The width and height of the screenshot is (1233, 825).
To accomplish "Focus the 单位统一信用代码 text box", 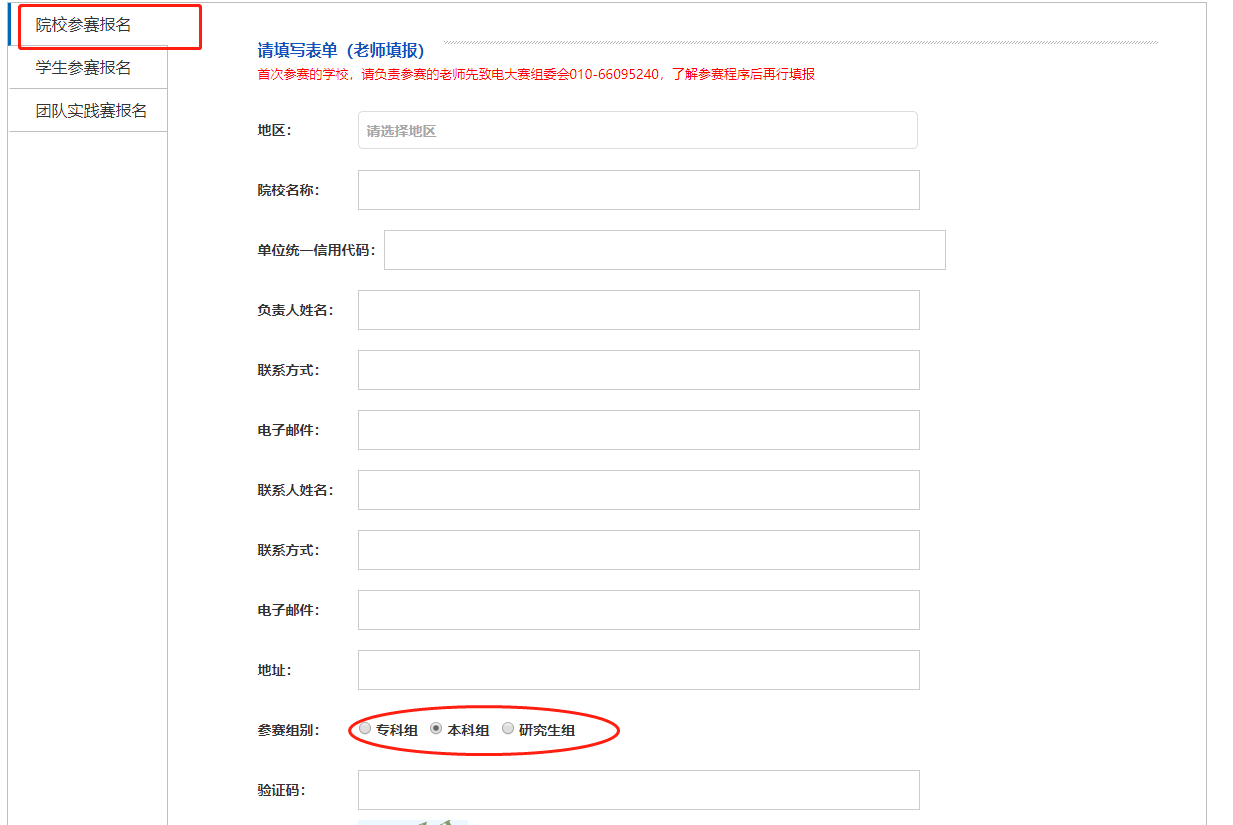I will 664,250.
